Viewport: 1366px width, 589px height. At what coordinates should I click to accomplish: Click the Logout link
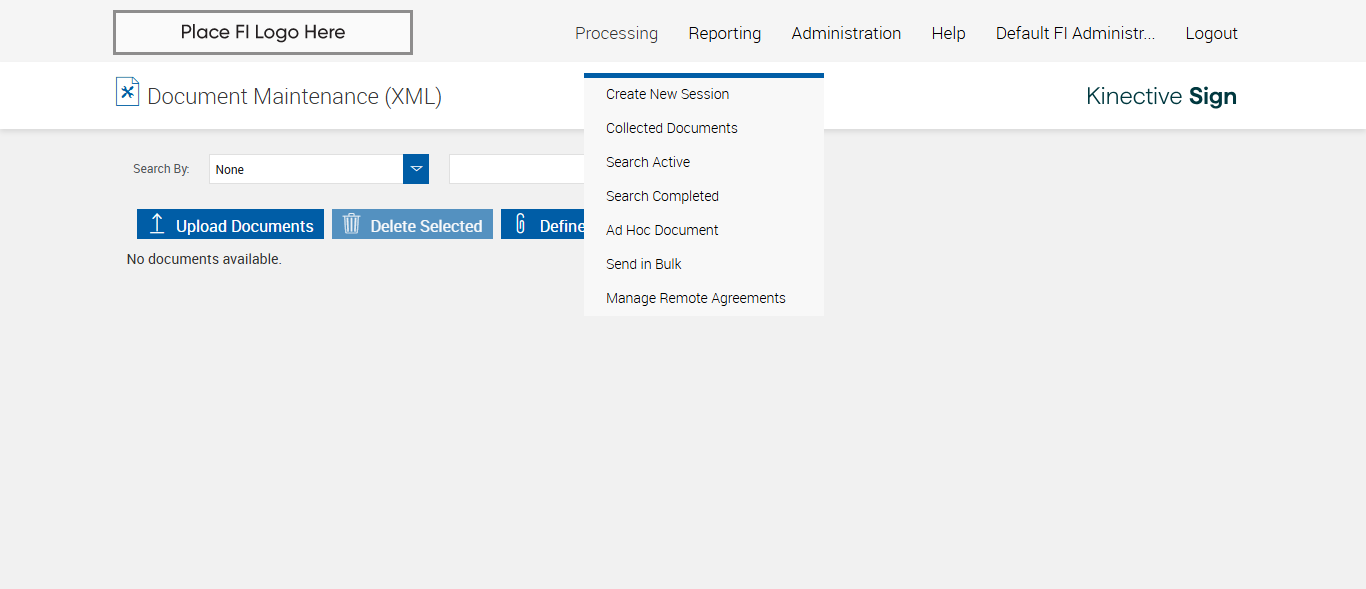[1211, 33]
